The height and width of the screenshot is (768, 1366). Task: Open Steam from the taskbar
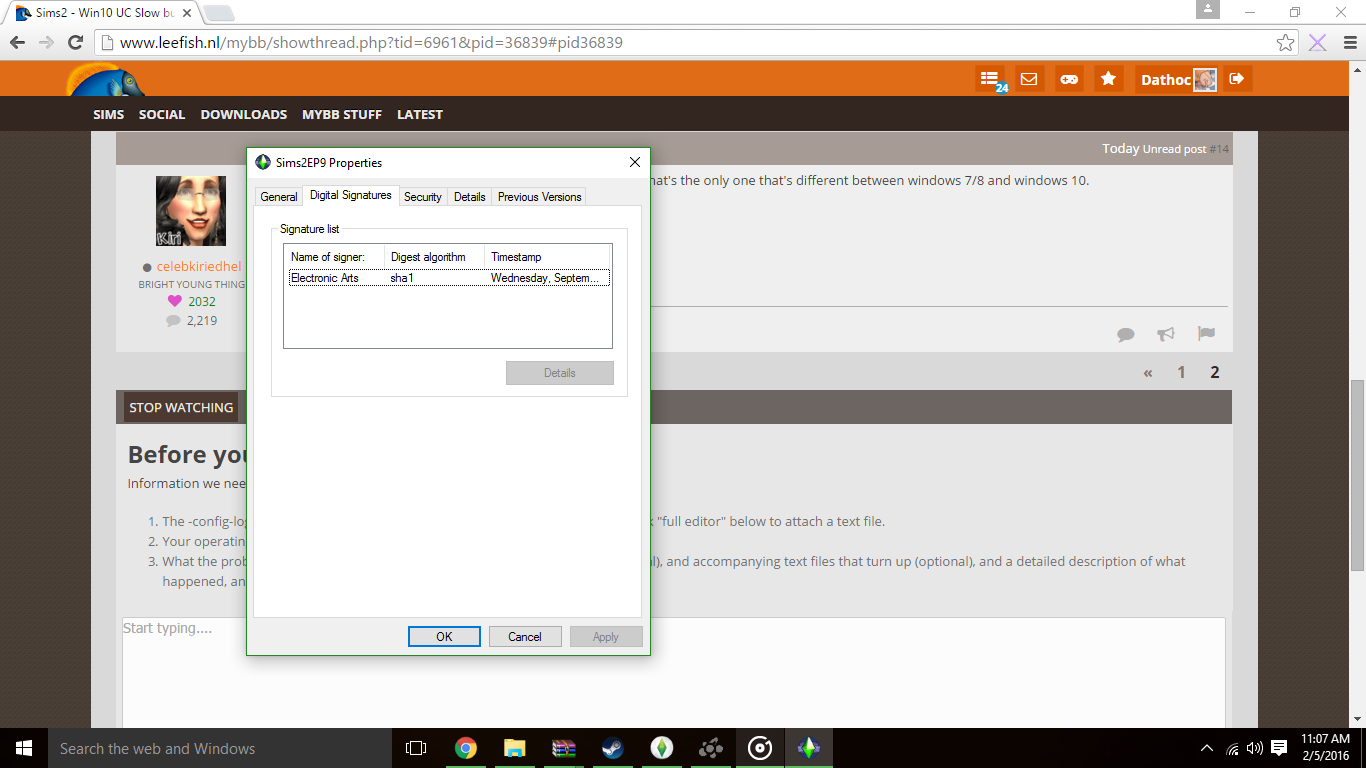coord(612,748)
